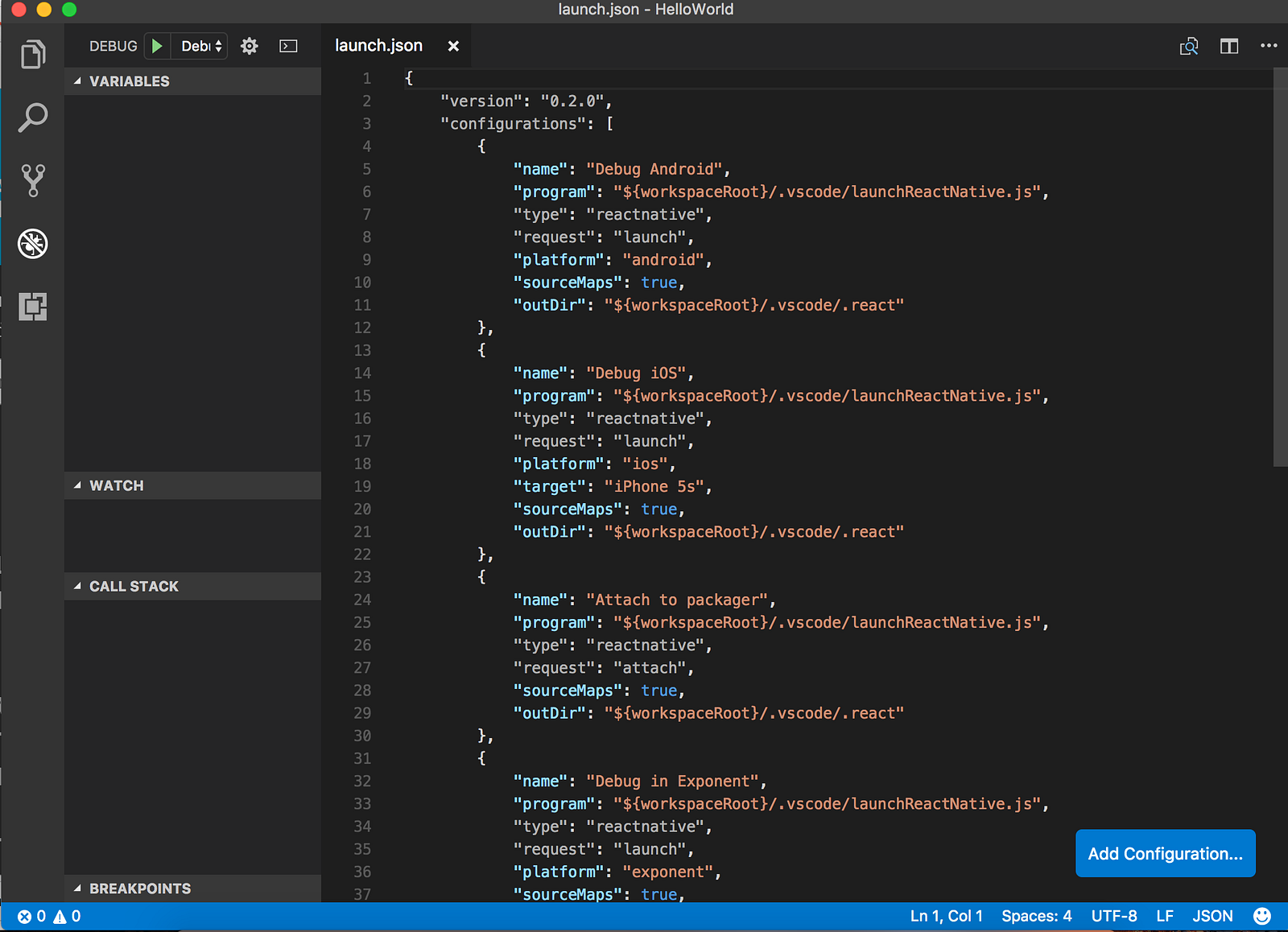Screen dimensions: 1288x932
Task: Close the launch.json tab
Action: pos(453,46)
